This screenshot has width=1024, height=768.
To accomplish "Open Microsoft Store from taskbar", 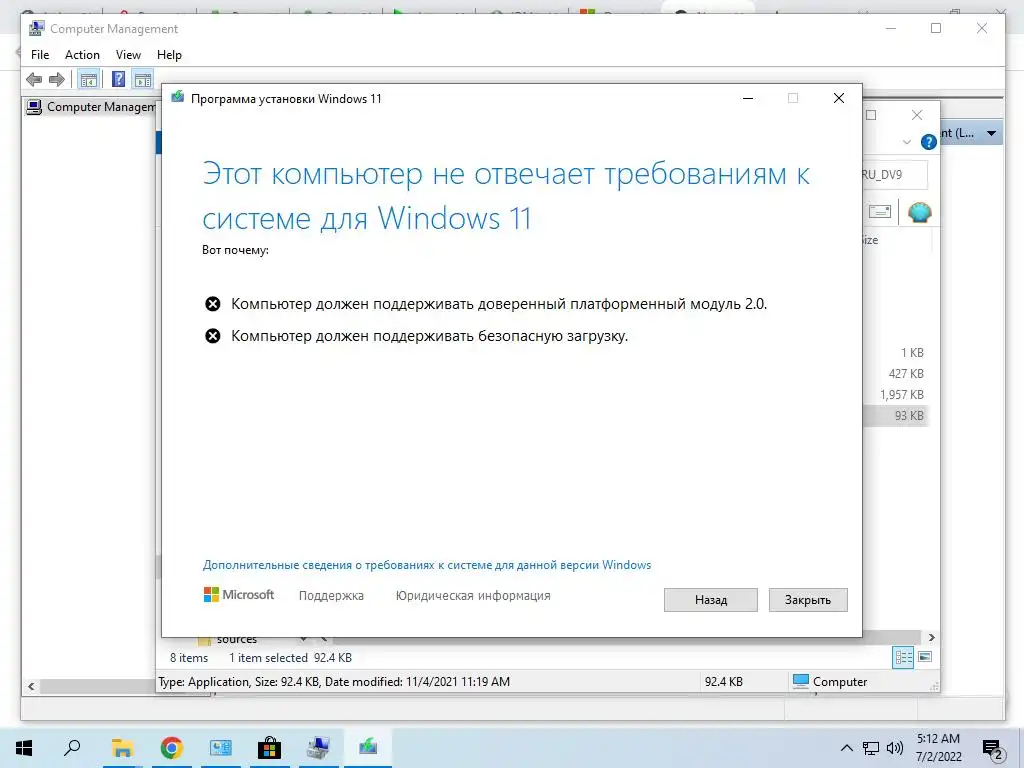I will pos(269,748).
